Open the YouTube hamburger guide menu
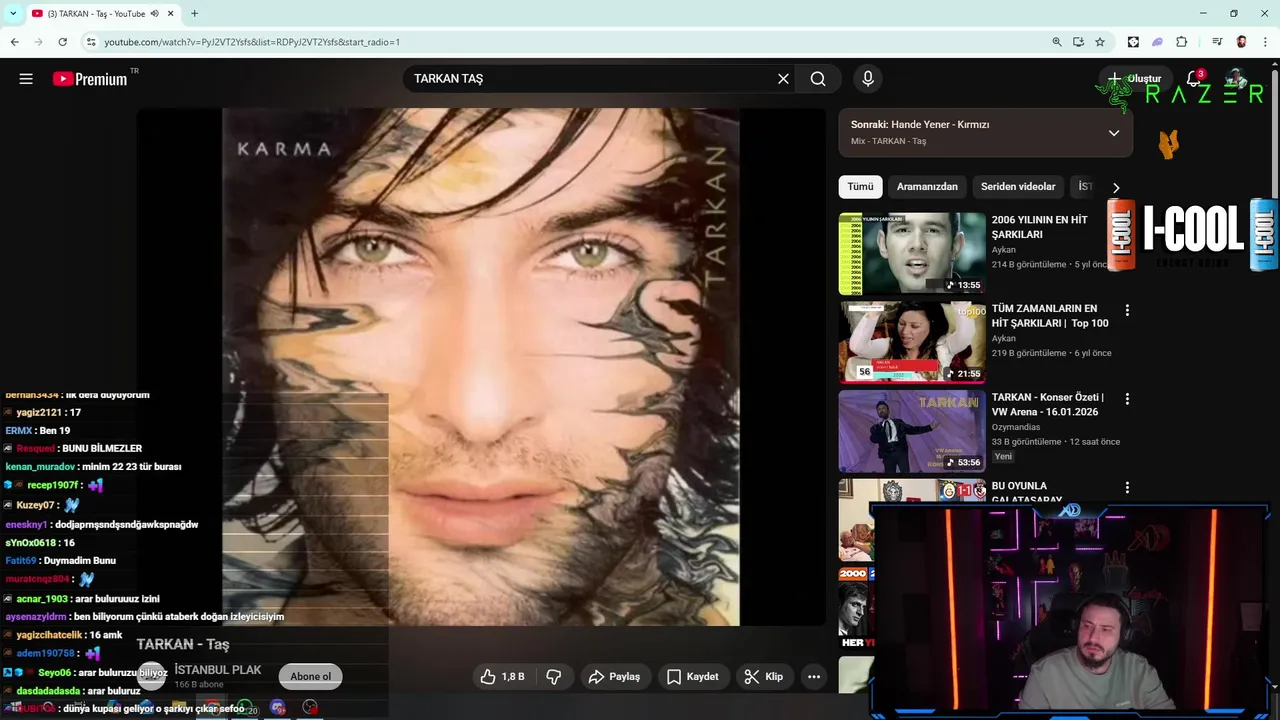The width and height of the screenshot is (1280, 720). coord(26,79)
